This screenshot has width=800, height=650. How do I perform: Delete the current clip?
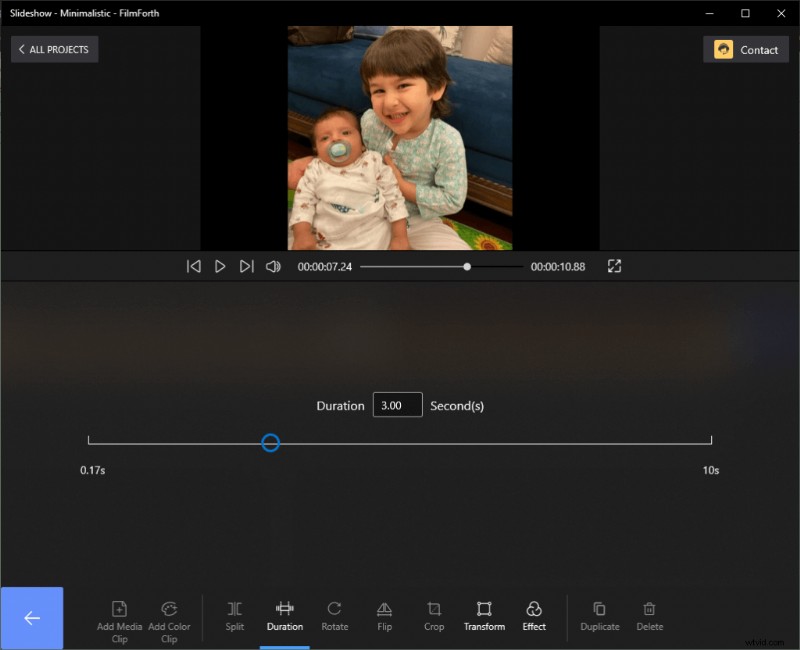click(x=649, y=616)
